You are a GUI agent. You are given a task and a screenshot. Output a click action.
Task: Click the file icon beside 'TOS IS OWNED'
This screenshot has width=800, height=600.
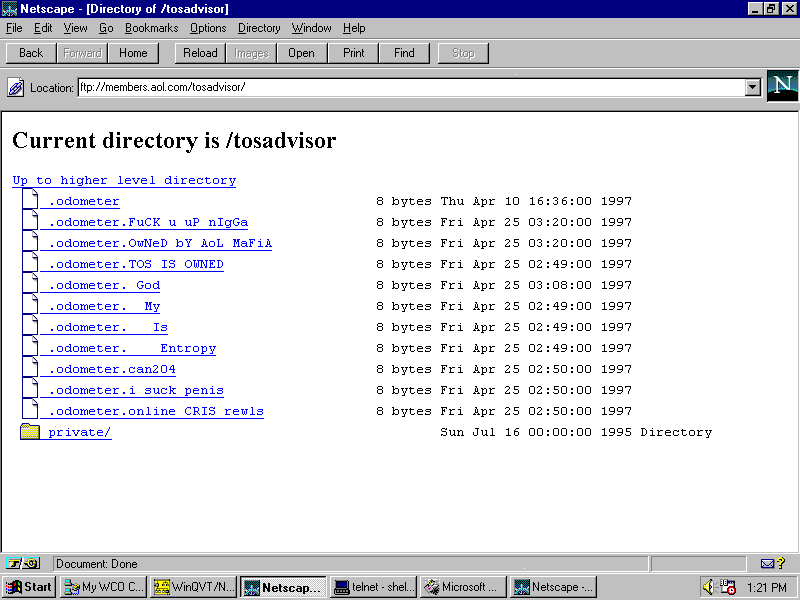click(30, 262)
